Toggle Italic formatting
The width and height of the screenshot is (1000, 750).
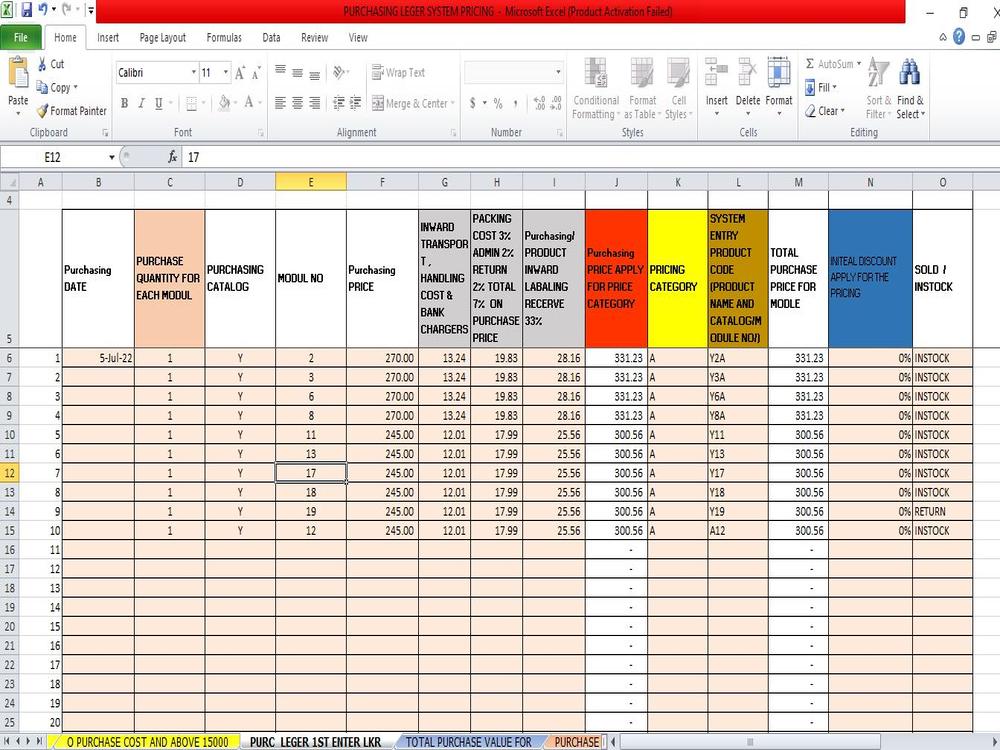pos(141,103)
